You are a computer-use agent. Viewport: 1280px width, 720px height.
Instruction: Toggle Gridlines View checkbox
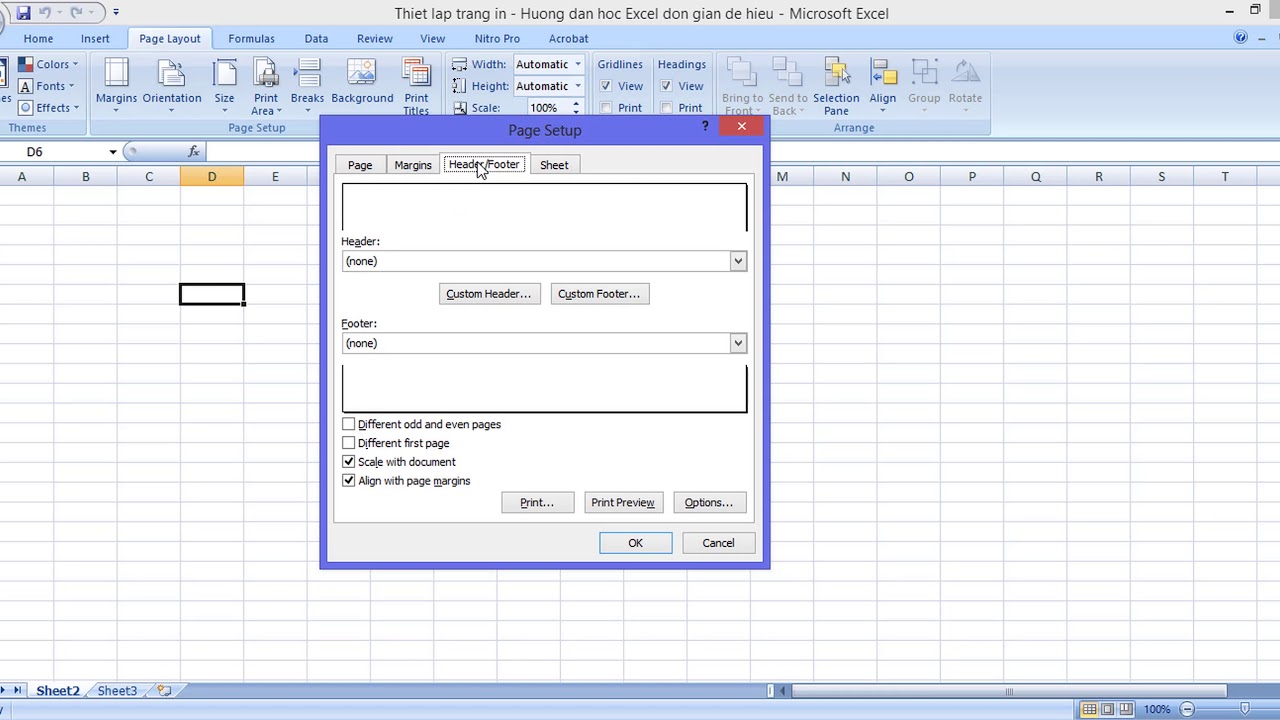point(606,86)
